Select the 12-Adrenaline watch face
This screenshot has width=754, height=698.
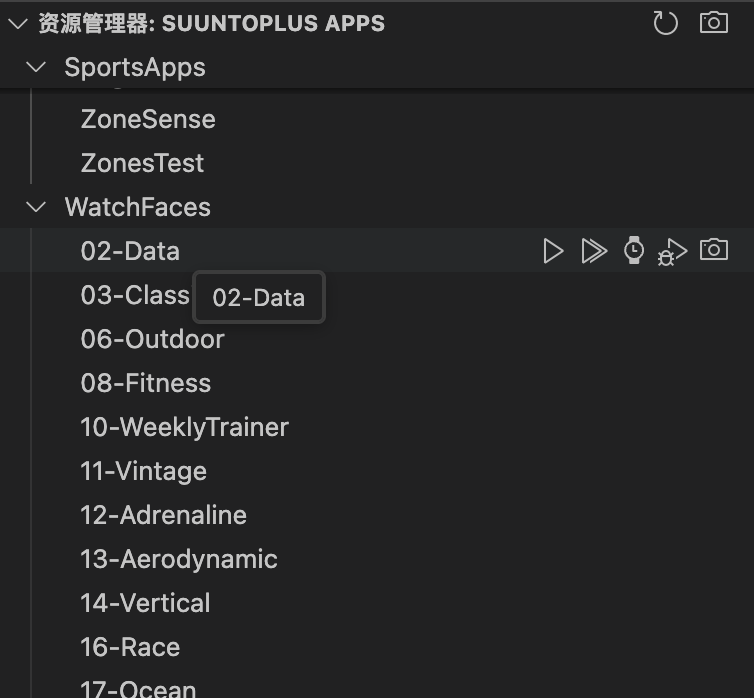(x=163, y=515)
